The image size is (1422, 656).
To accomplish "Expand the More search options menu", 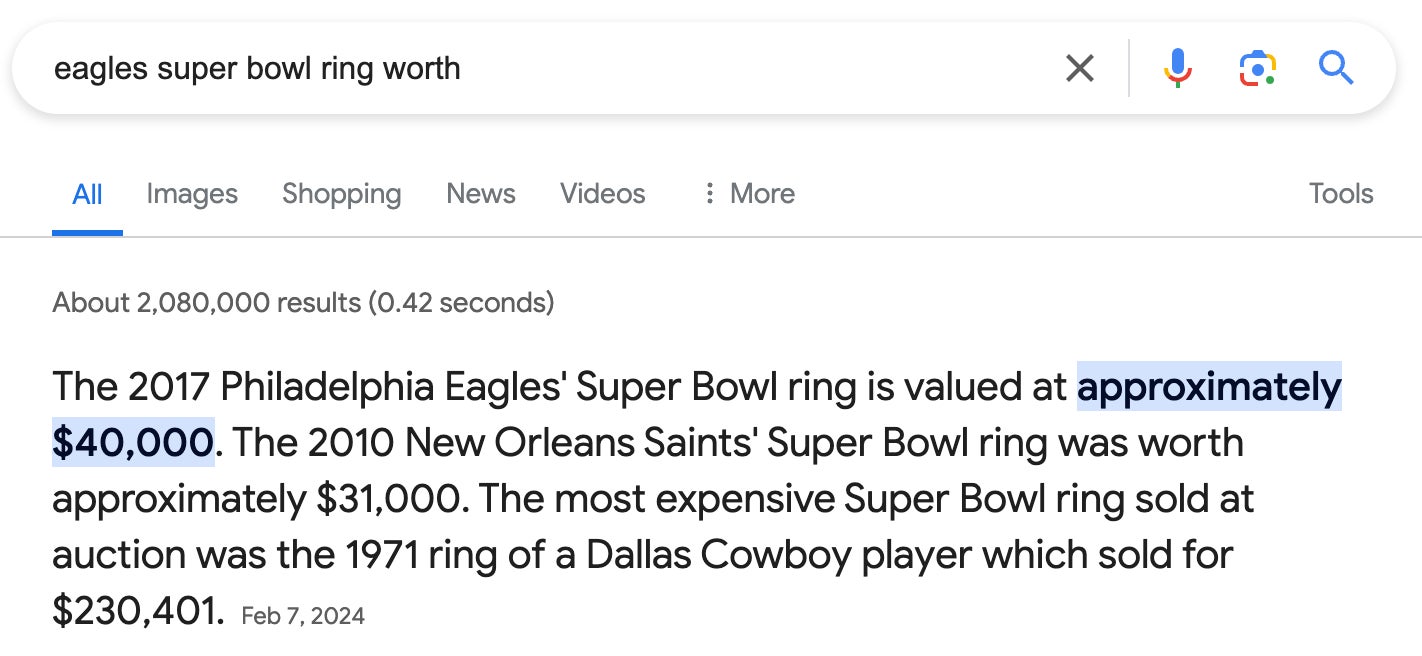I will pos(750,194).
